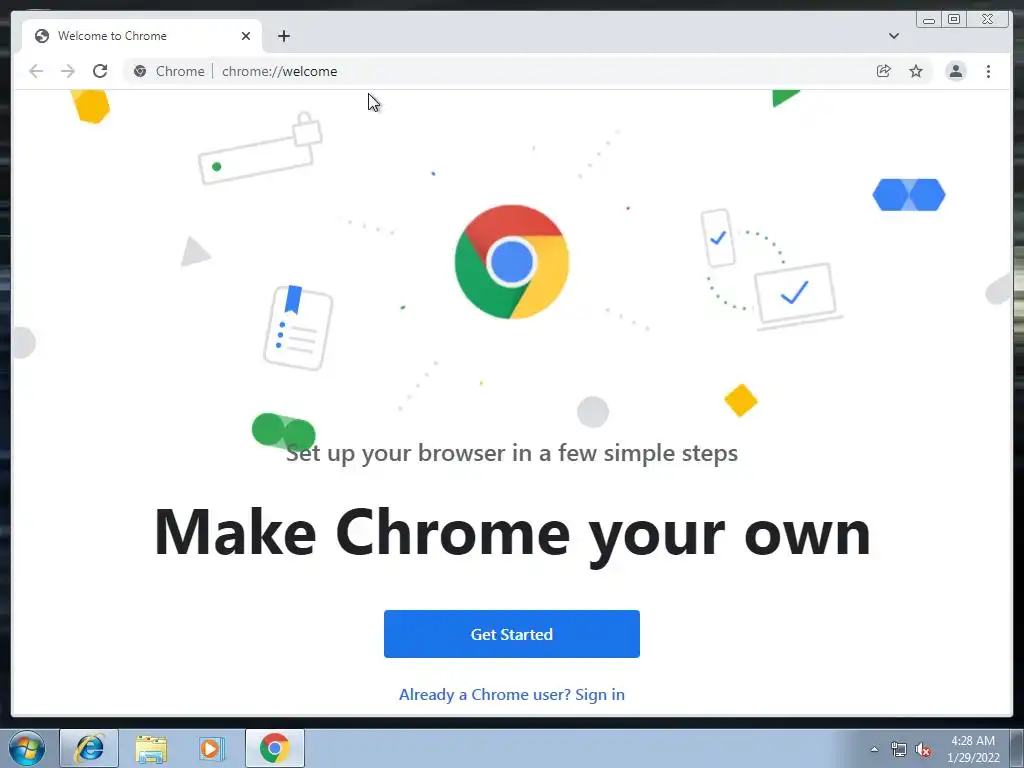This screenshot has width=1024, height=768.
Task: Open a new tab with plus button
Action: click(x=283, y=36)
